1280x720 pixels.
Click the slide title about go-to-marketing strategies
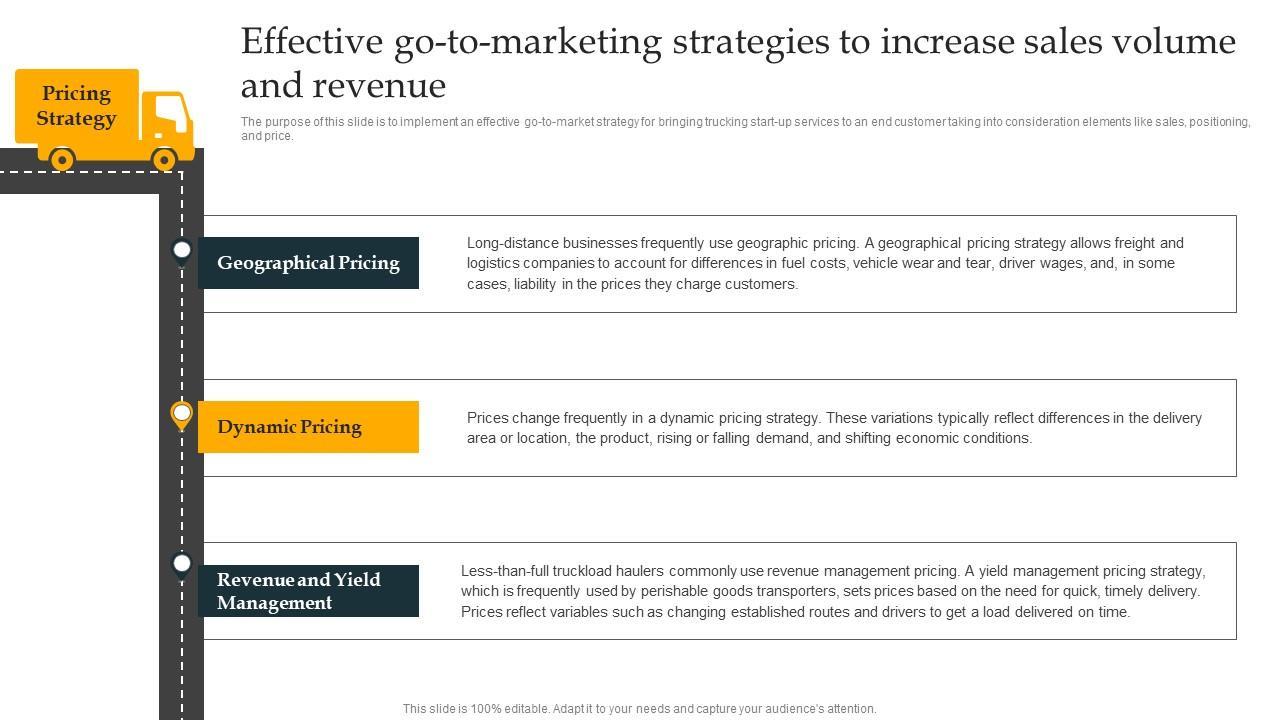738,63
